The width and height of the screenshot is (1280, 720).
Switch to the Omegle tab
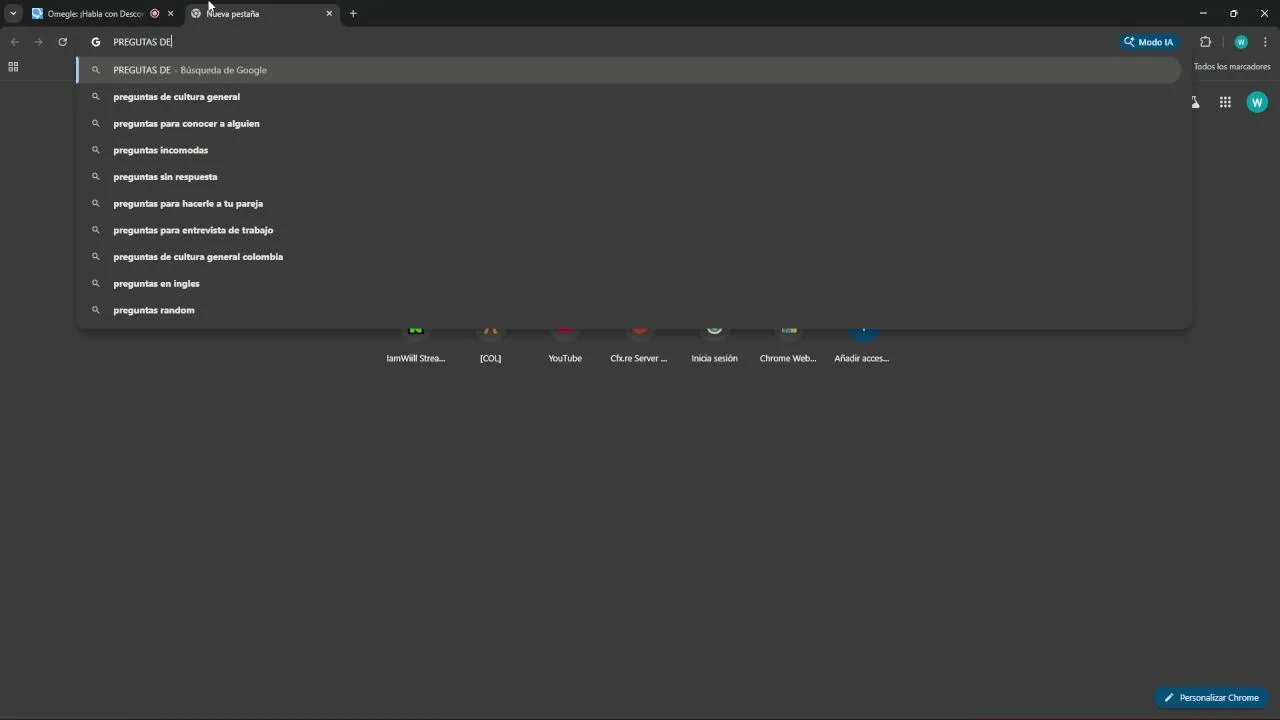click(95, 14)
